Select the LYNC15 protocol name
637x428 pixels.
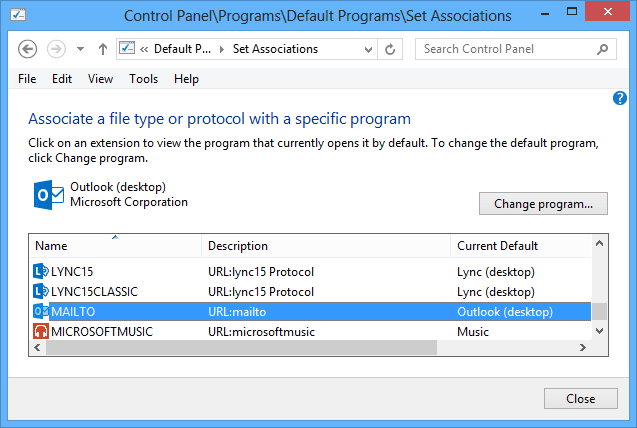72,271
